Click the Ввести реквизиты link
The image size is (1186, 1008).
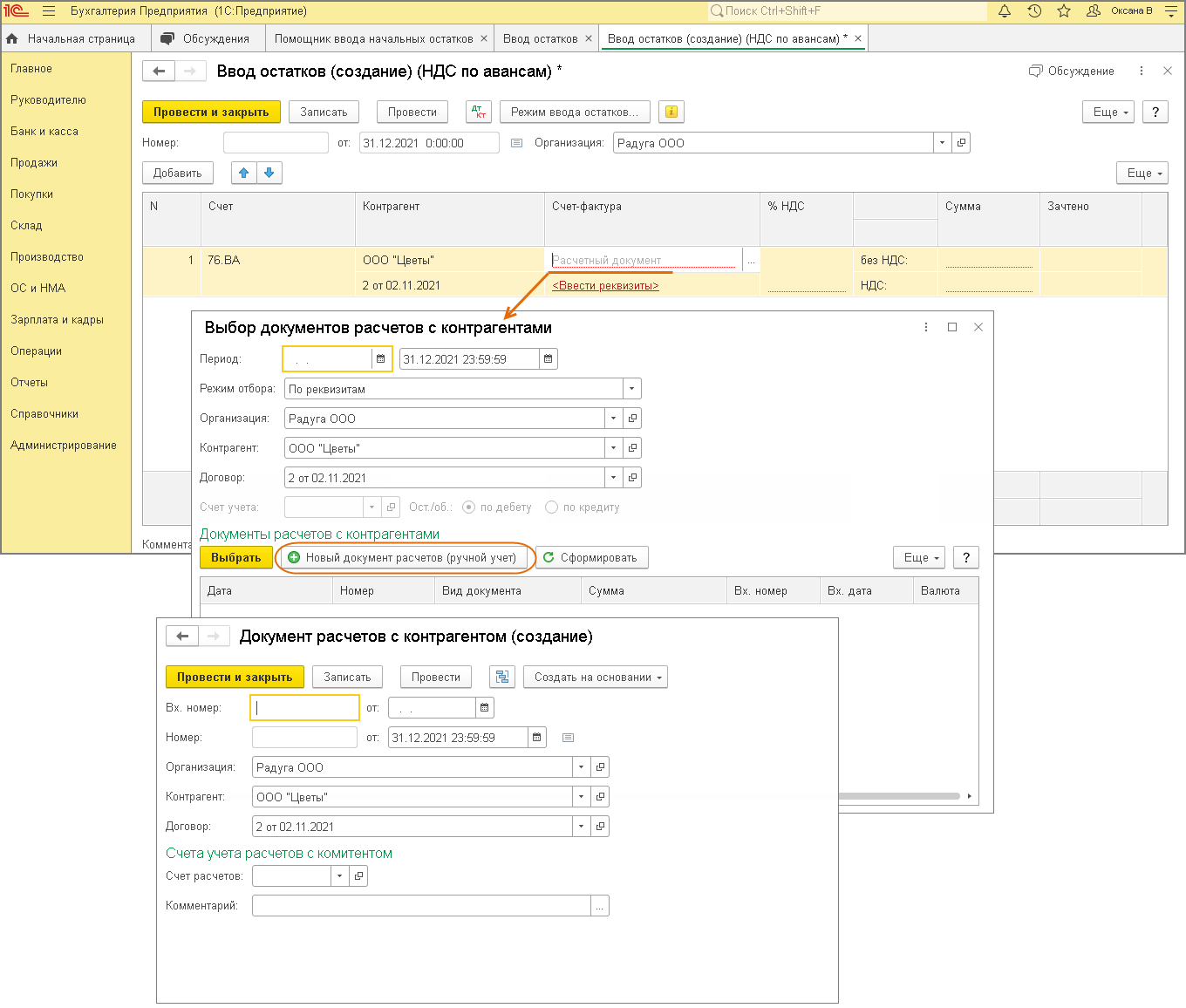[605, 285]
